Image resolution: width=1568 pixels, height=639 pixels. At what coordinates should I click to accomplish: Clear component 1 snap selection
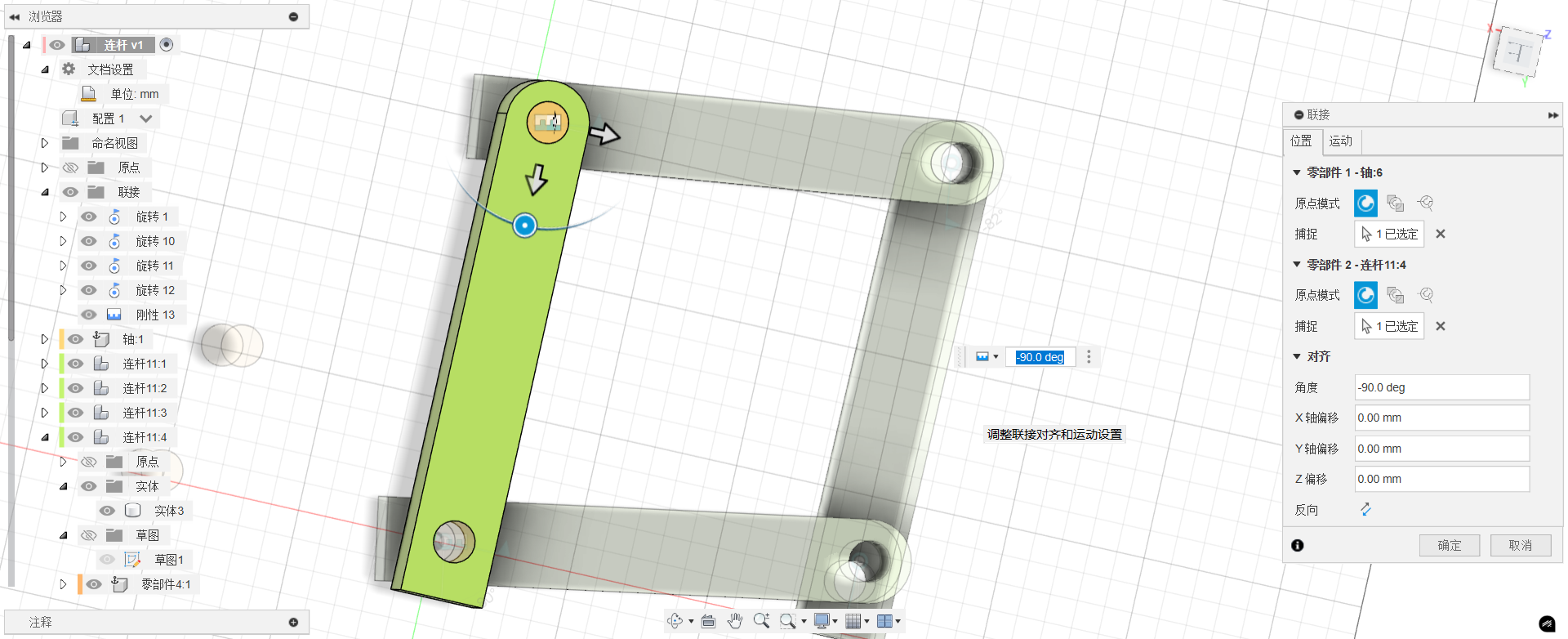[x=1441, y=234]
